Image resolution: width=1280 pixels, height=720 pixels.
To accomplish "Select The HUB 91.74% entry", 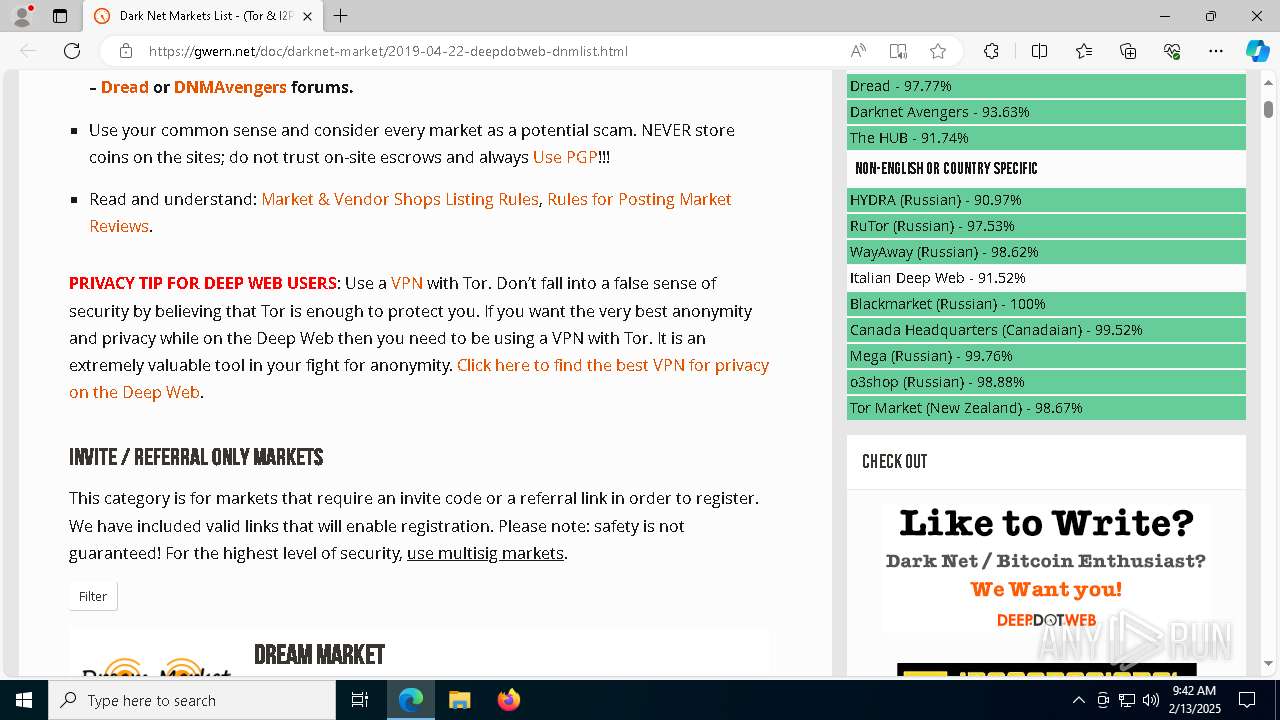I will 1046,138.
